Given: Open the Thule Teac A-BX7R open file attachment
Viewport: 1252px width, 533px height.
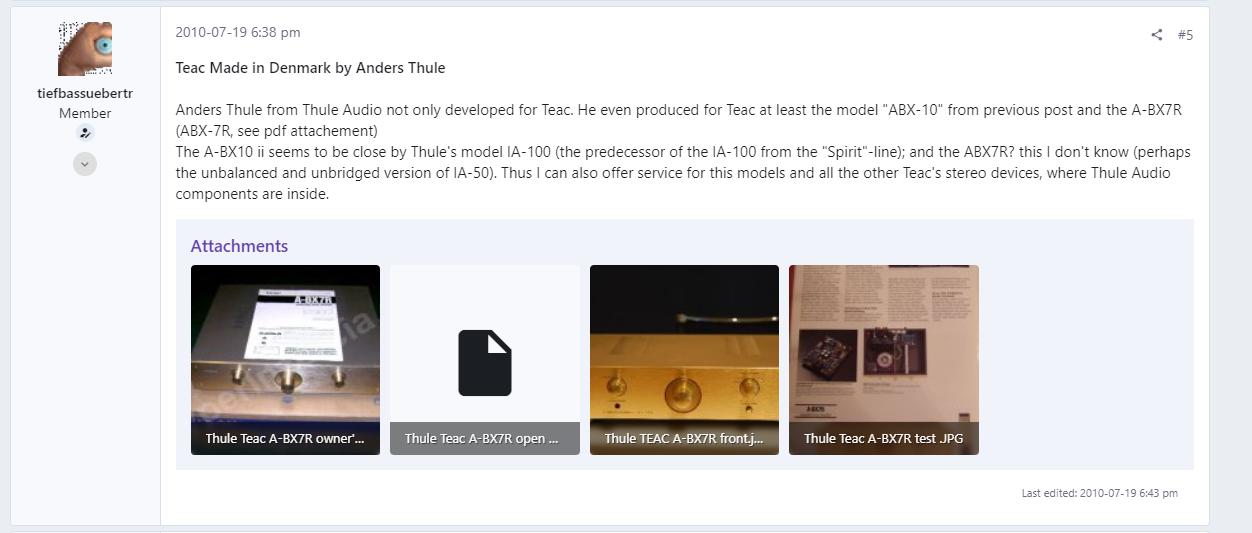Looking at the screenshot, I should 485,360.
